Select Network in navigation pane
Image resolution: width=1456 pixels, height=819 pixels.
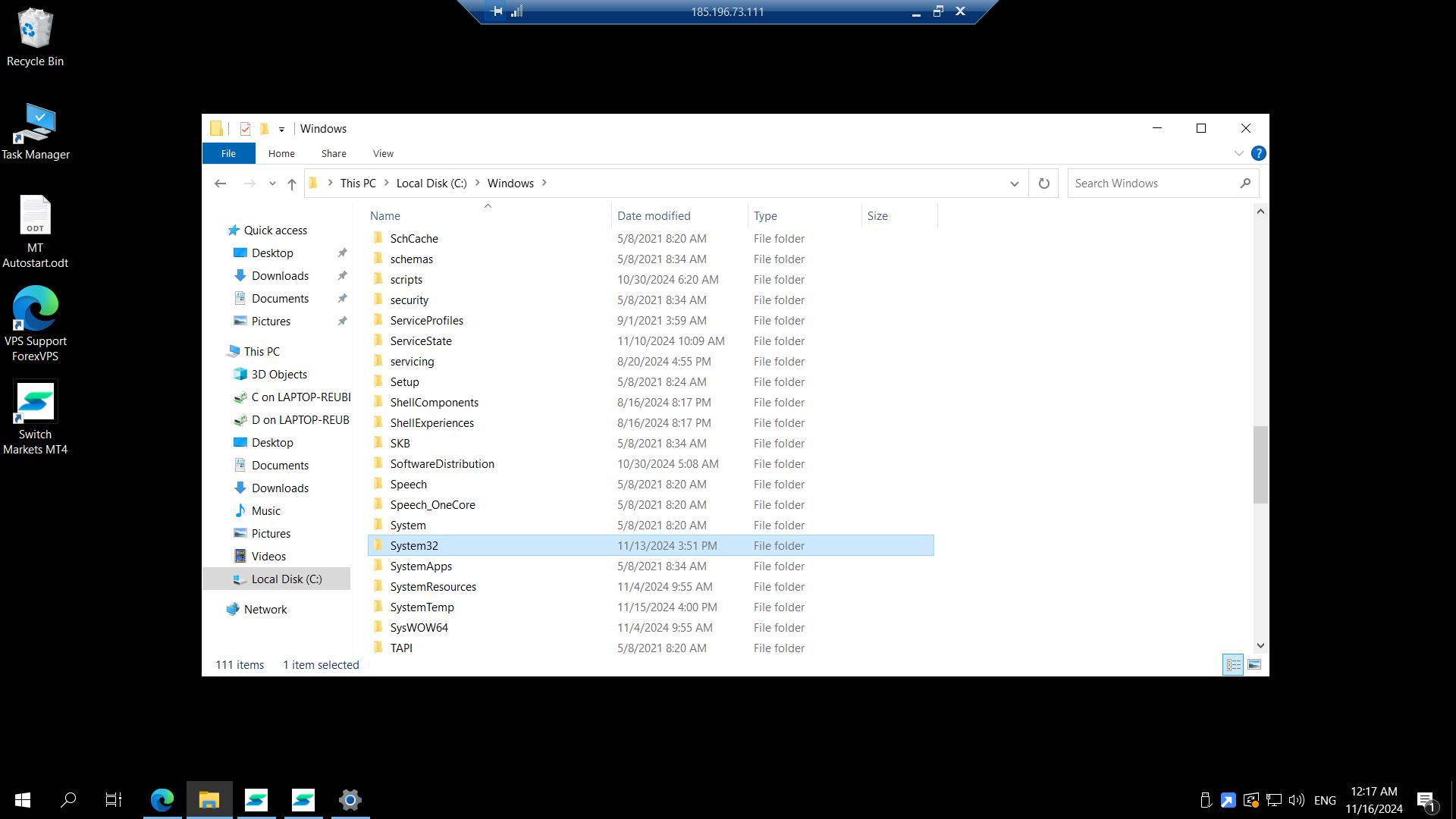pyautogui.click(x=265, y=610)
